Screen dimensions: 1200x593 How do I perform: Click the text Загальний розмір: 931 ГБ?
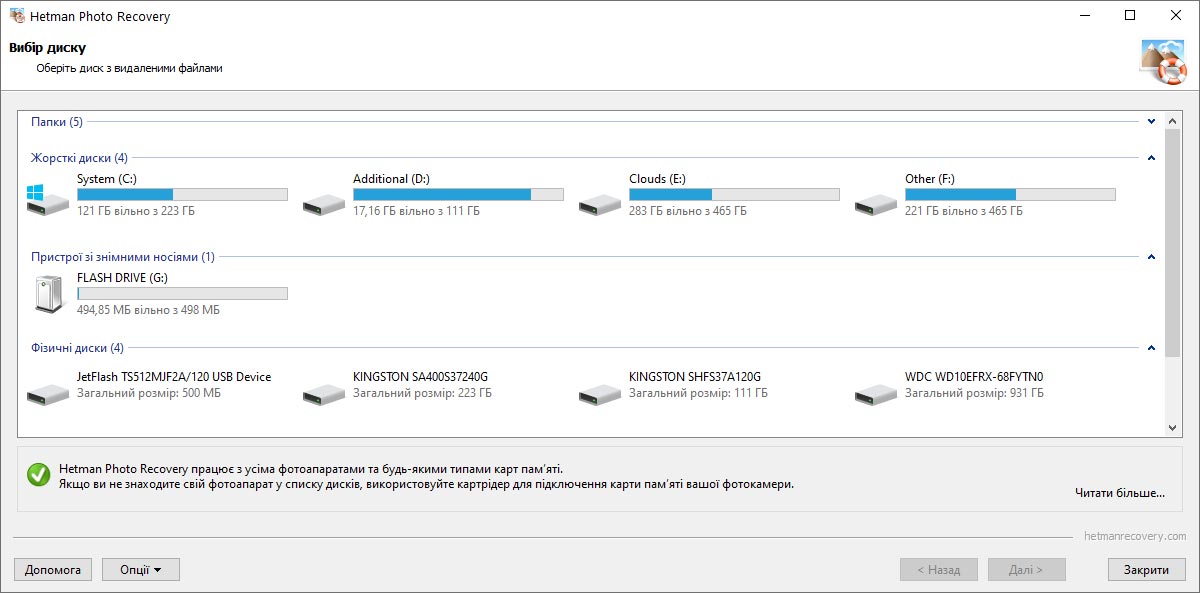[x=974, y=394]
